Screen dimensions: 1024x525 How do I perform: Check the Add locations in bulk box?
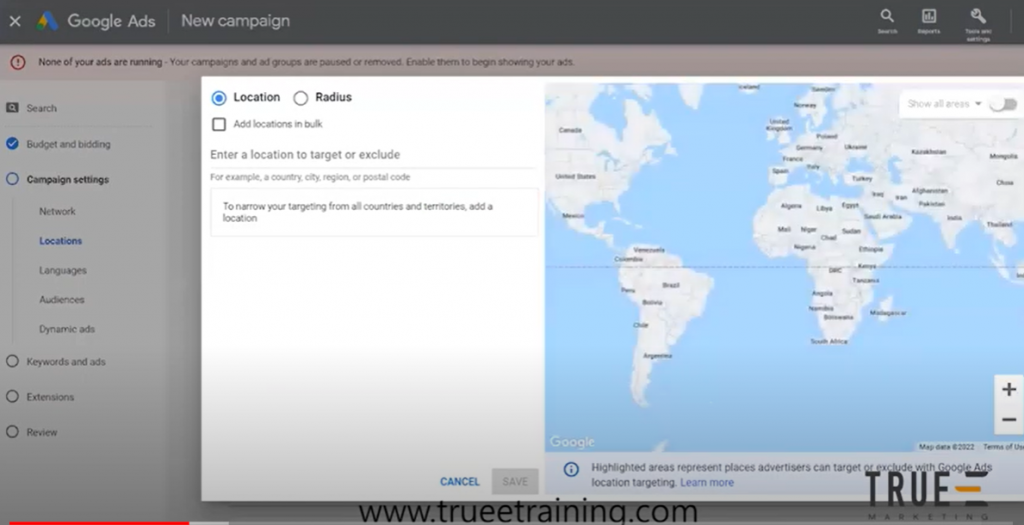[x=219, y=124]
